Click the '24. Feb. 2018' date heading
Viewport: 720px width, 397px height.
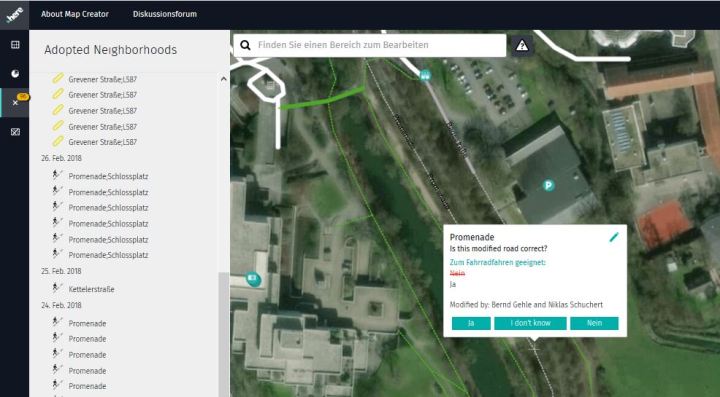[x=61, y=305]
